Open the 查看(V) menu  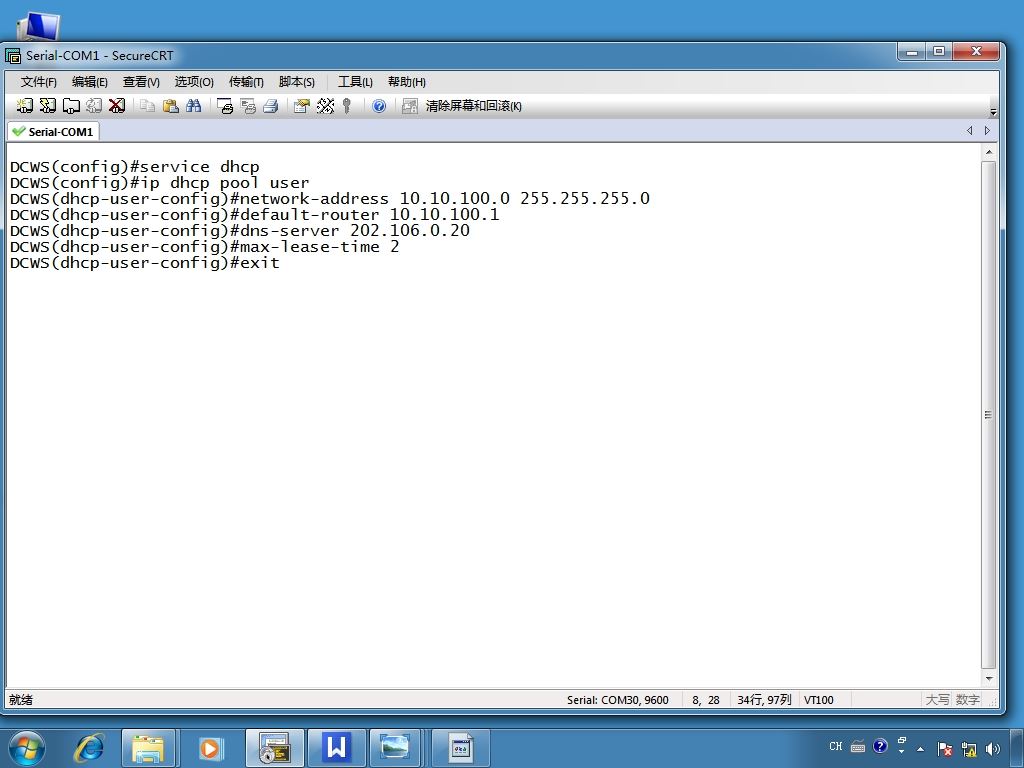(x=141, y=82)
